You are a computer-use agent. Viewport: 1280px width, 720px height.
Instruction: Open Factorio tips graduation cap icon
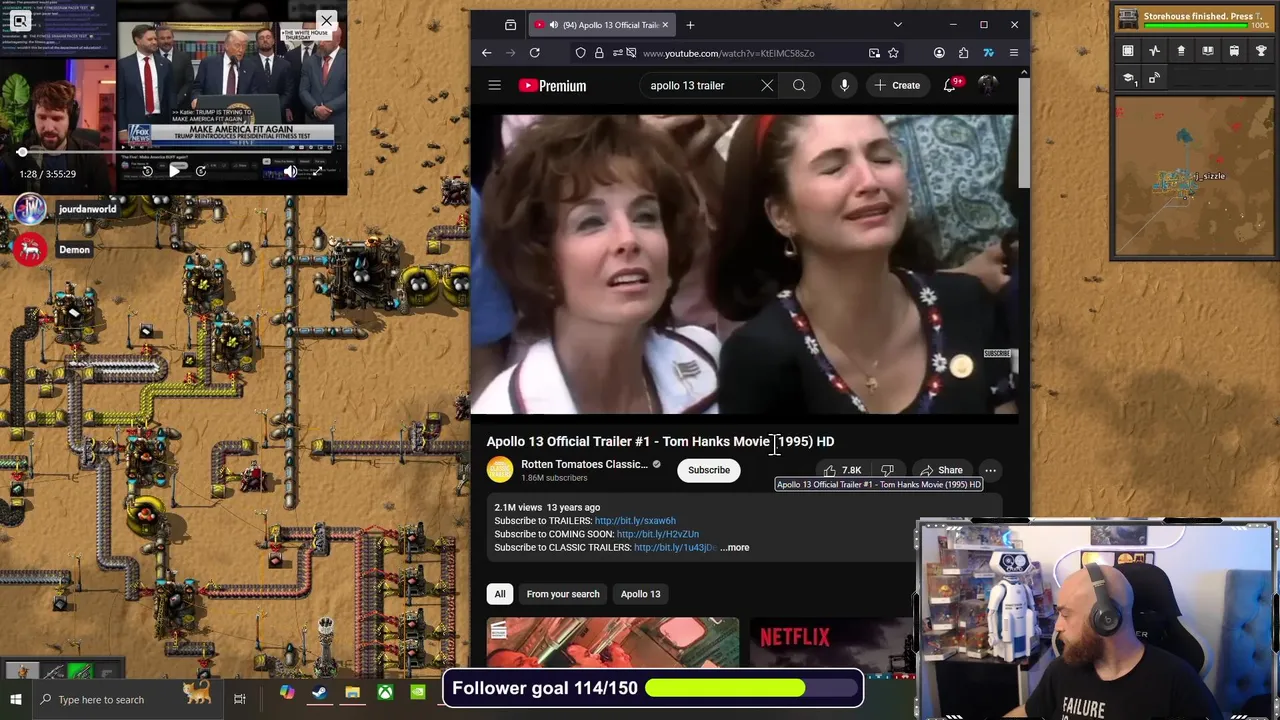pos(1128,78)
